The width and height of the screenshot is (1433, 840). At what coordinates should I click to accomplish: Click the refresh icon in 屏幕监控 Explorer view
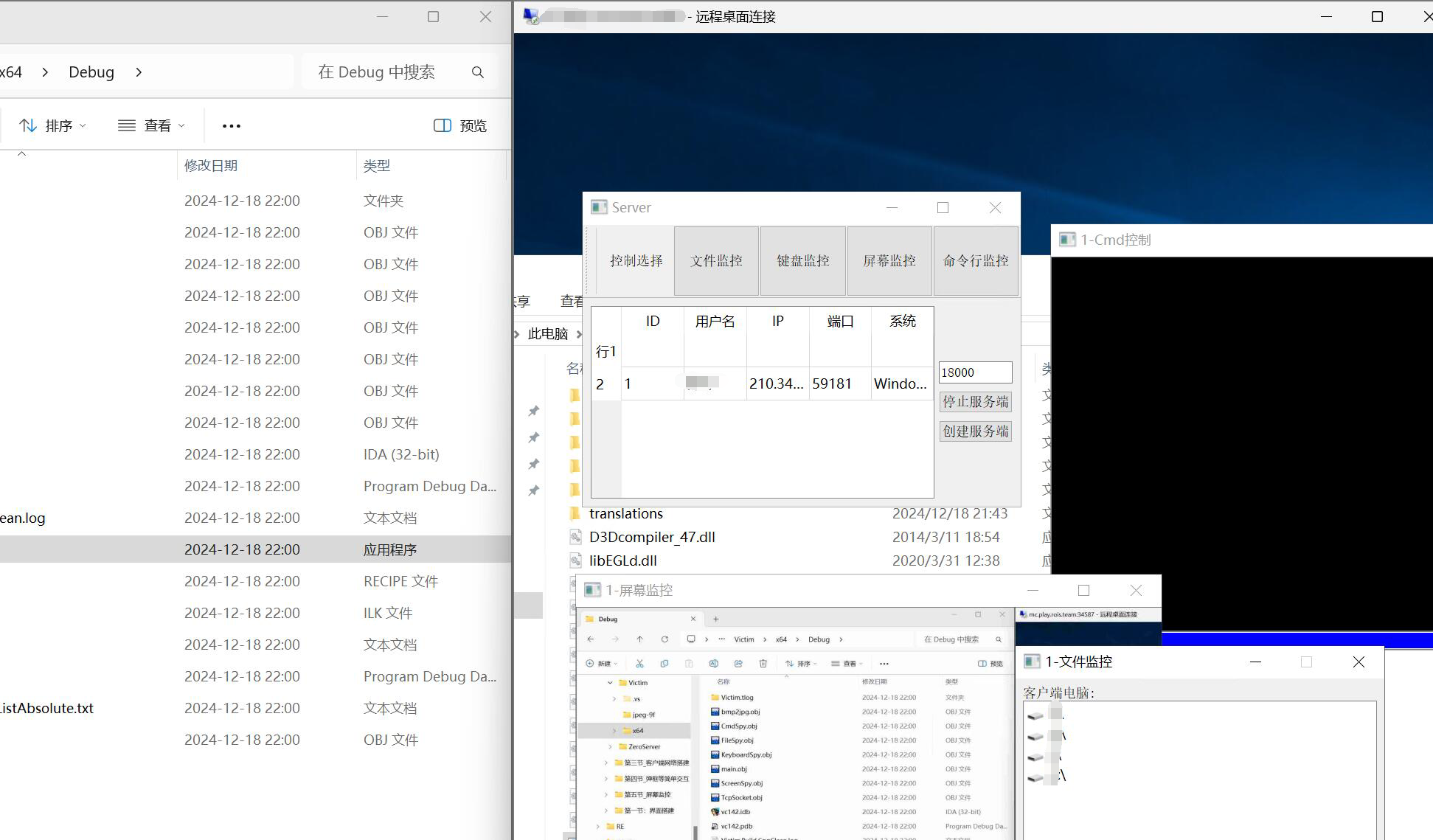tap(665, 639)
